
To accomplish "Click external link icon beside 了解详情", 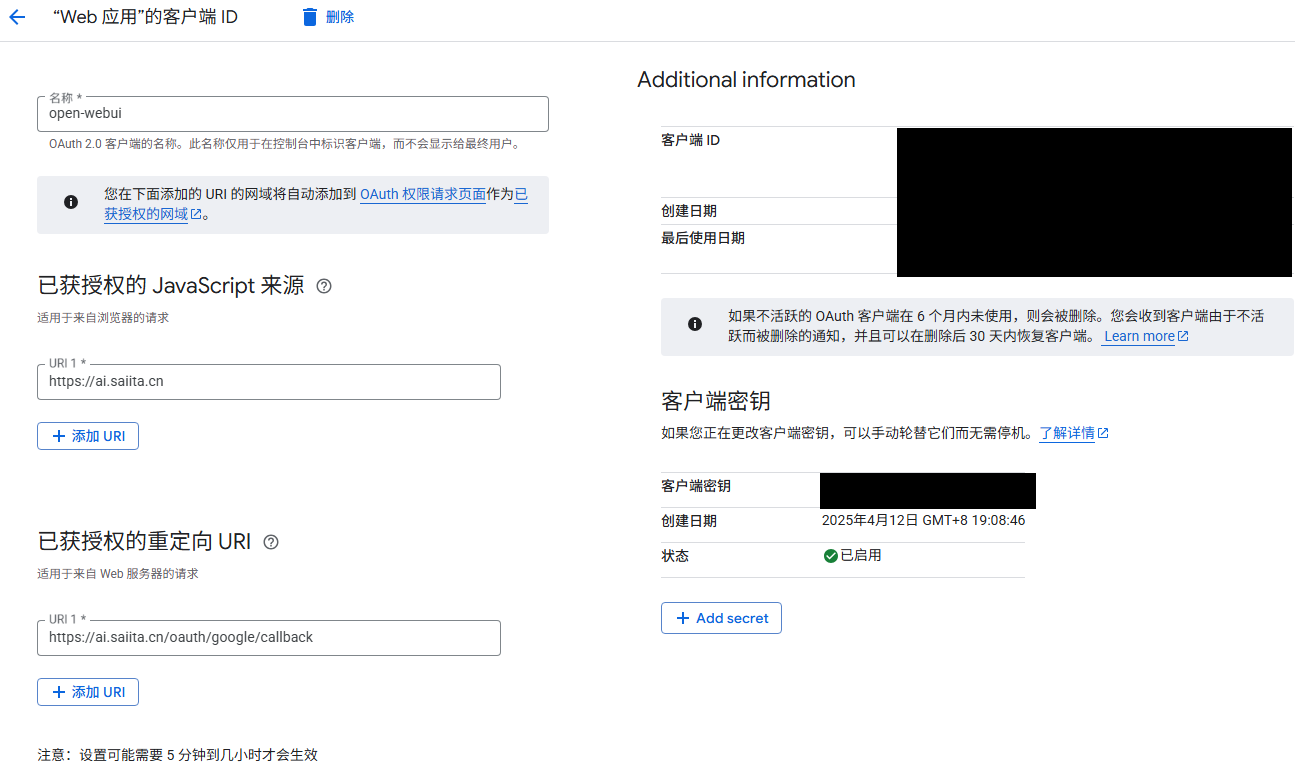I will click(1104, 432).
